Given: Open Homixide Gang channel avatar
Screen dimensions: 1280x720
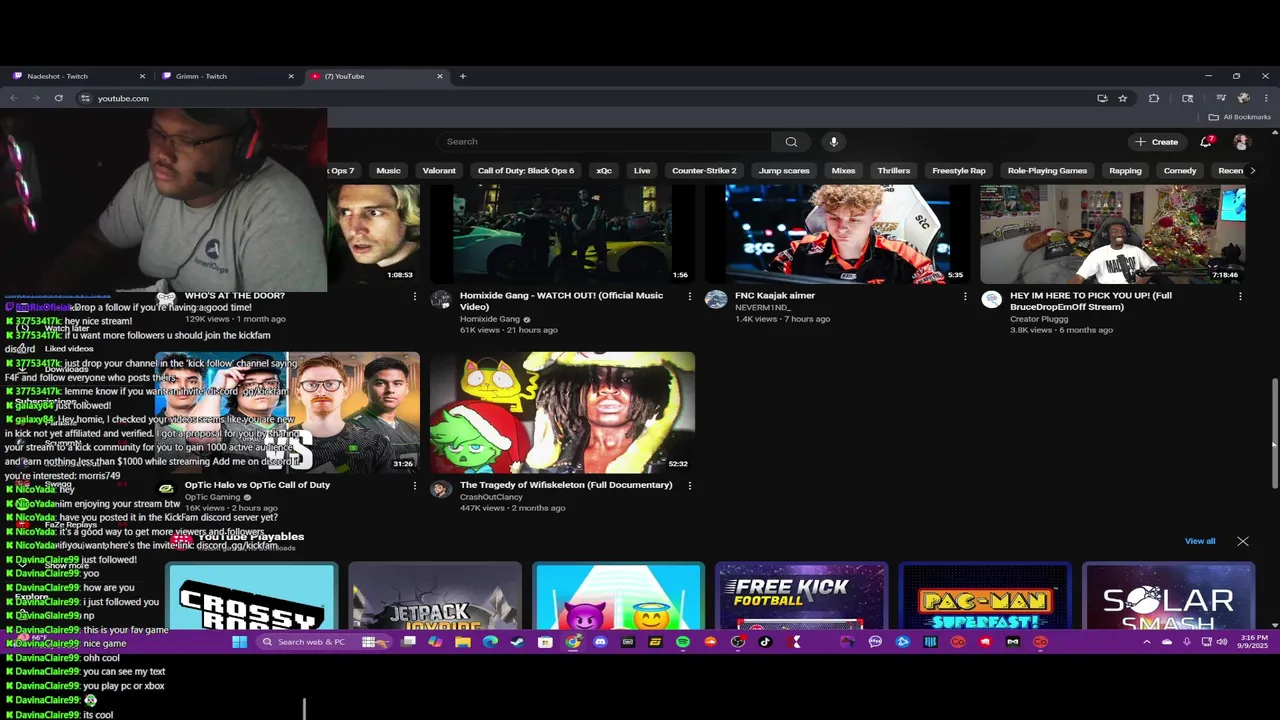Looking at the screenshot, I should click(441, 300).
